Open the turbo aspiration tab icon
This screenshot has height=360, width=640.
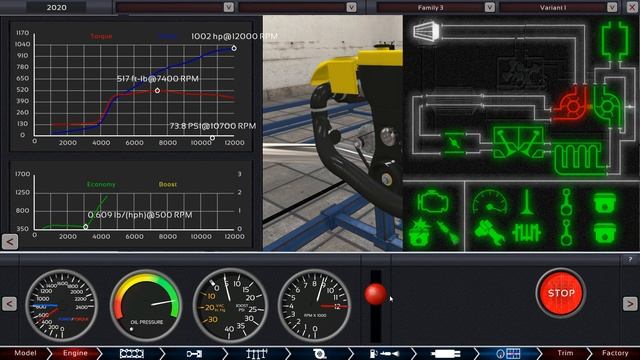point(320,353)
